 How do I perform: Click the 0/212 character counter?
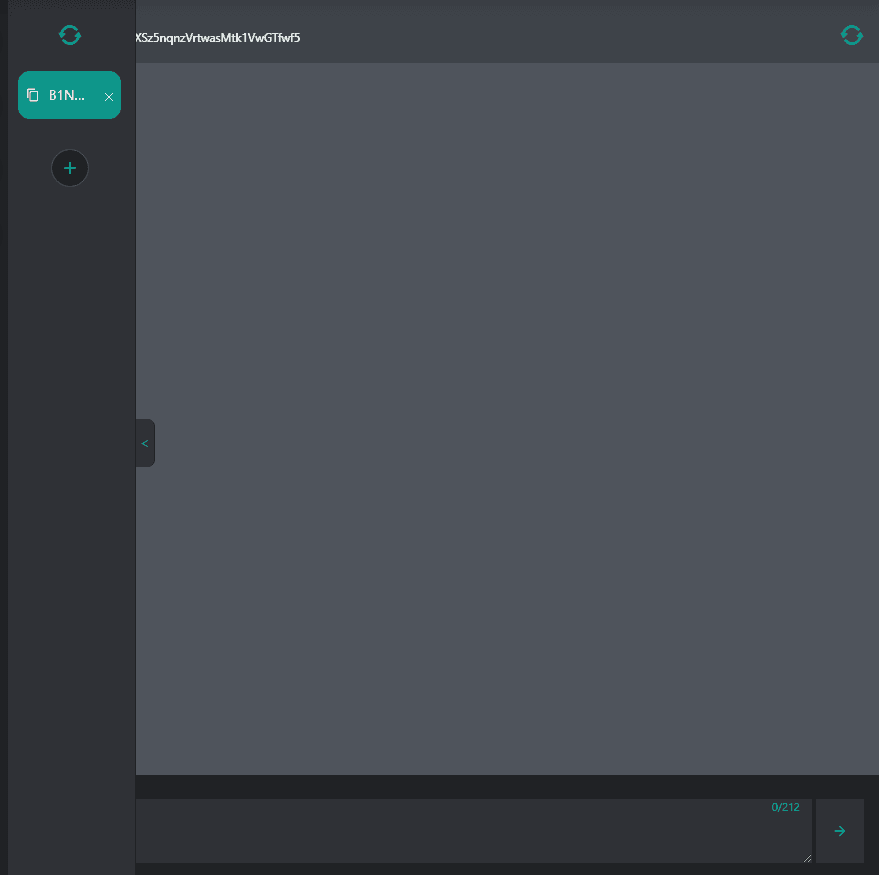click(785, 807)
